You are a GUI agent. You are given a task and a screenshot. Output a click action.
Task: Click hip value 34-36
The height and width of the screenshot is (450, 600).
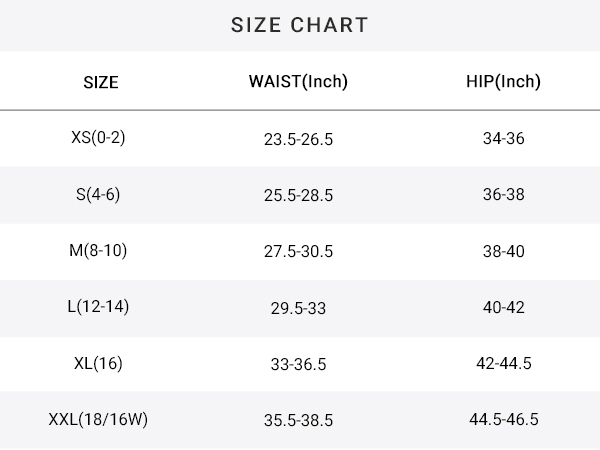click(x=504, y=138)
